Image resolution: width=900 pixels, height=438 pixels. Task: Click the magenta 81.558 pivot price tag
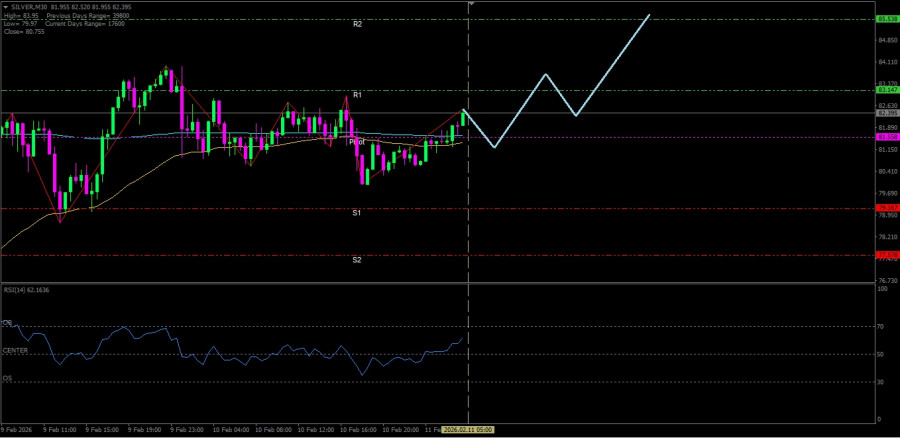885,137
